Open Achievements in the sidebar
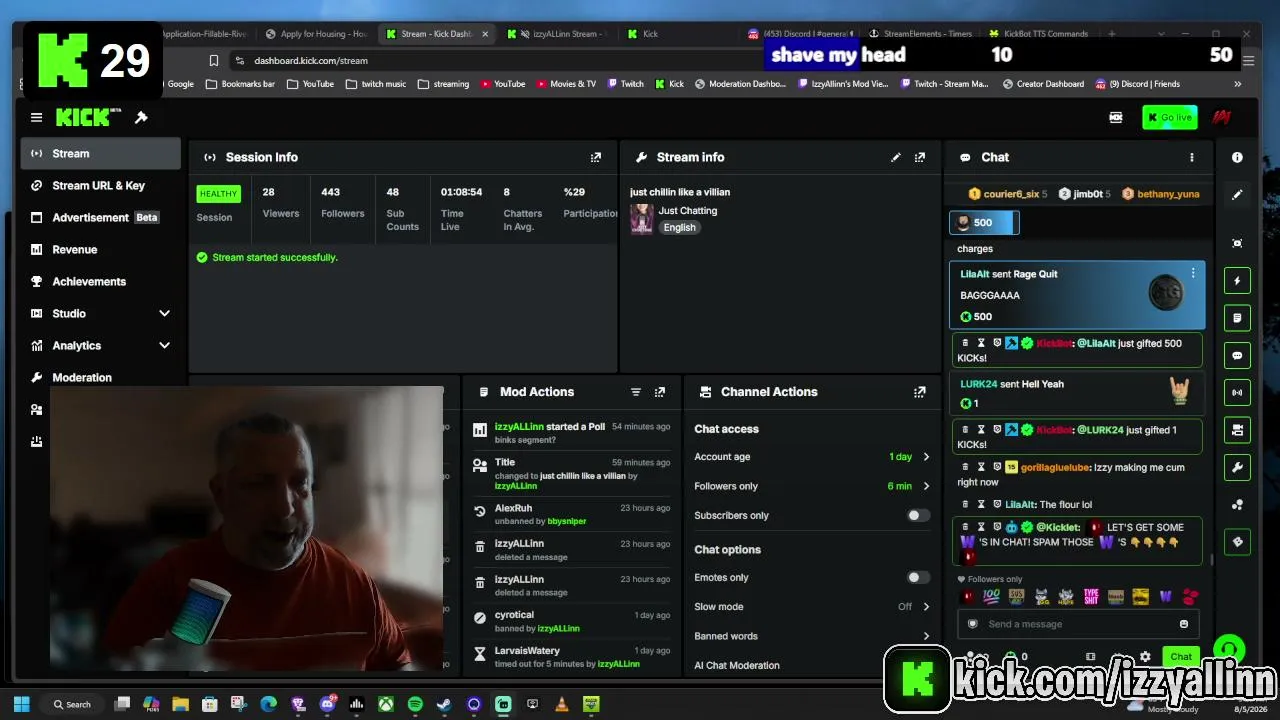1280x720 pixels. pyautogui.click(x=101, y=281)
